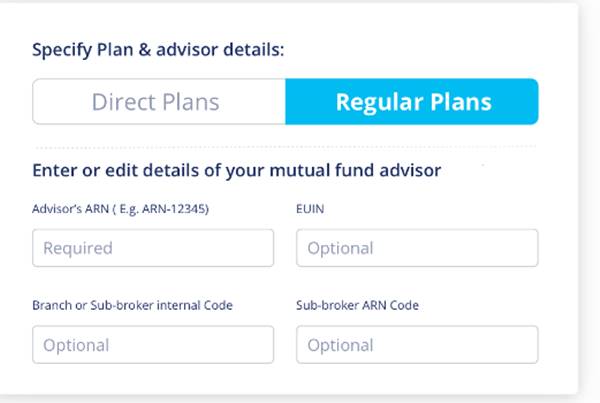Focus the EUIN text box

coord(417,248)
